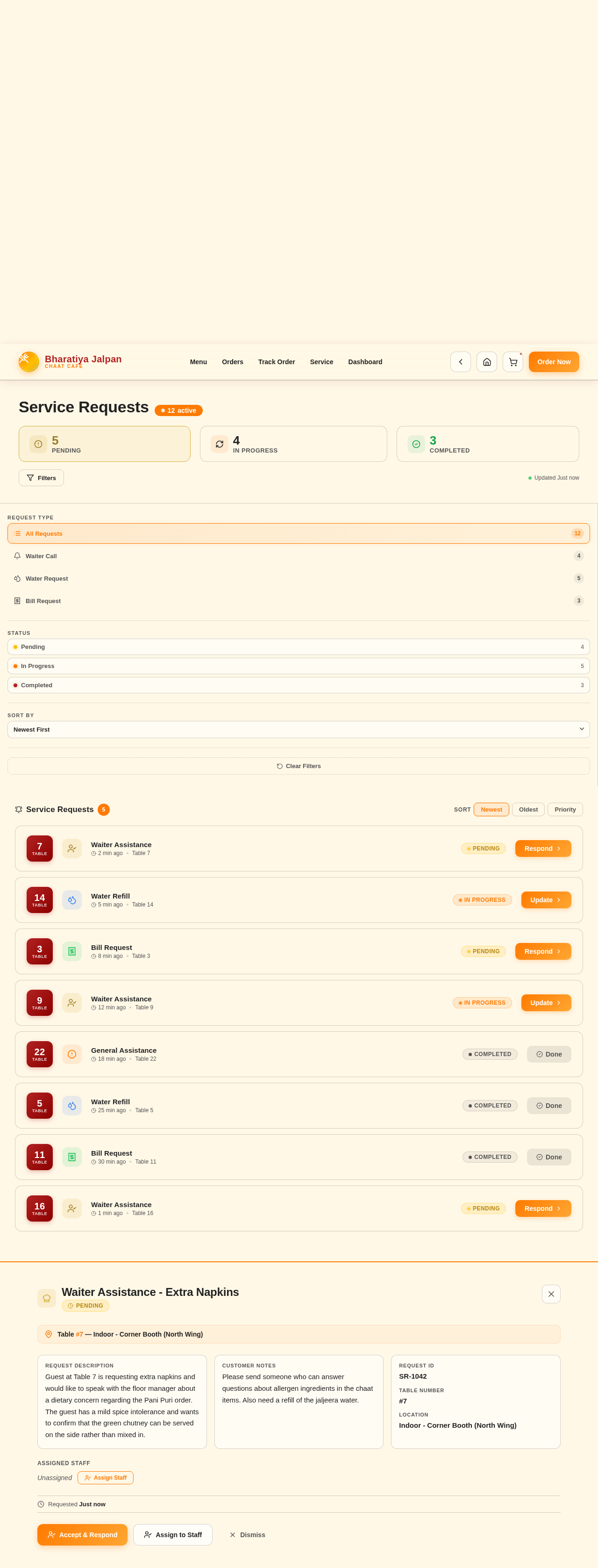598x1568 pixels.
Task: Open the Orders nav item
Action: point(232,361)
